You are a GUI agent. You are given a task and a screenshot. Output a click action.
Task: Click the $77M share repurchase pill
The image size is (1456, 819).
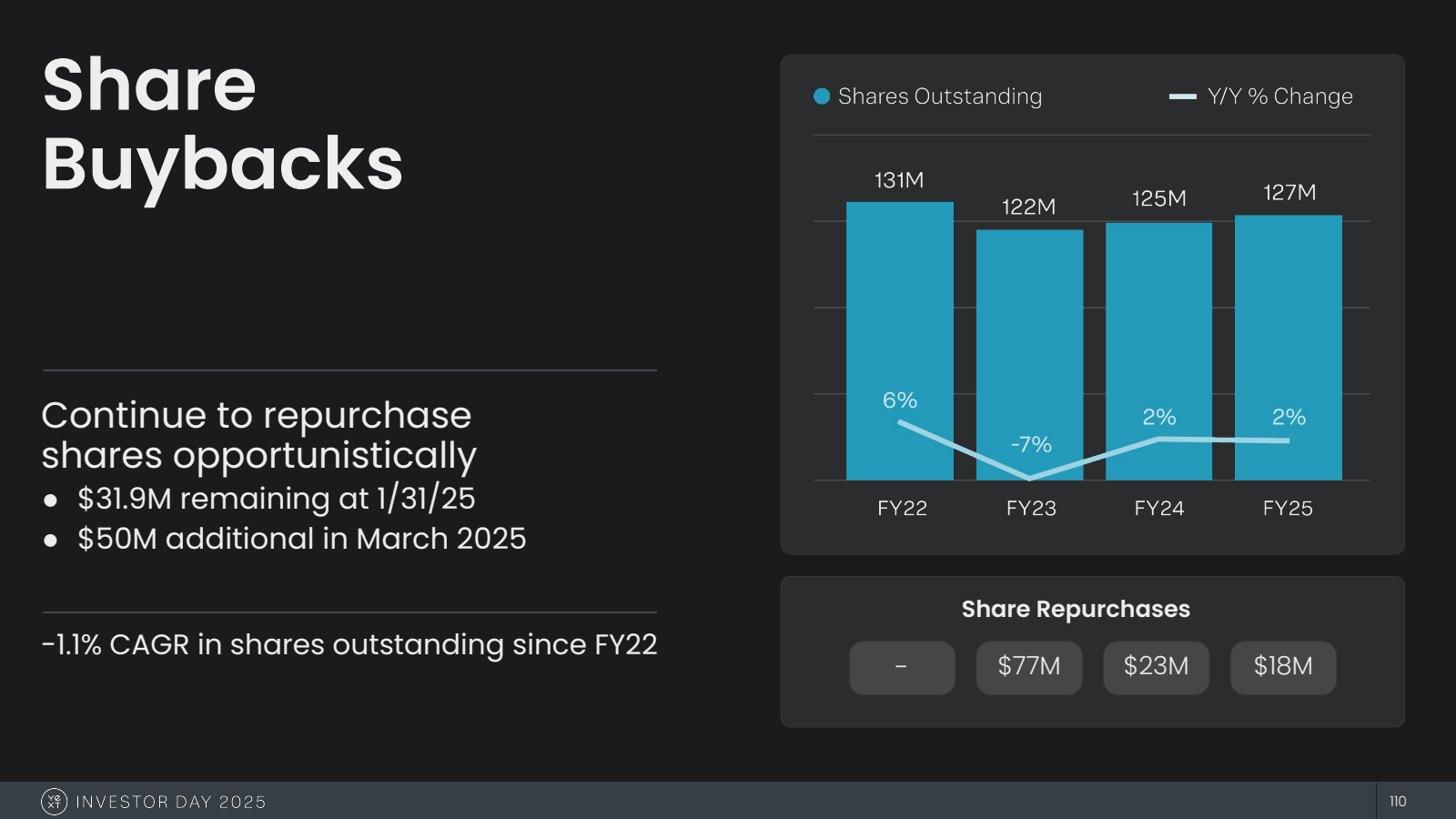1029,667
